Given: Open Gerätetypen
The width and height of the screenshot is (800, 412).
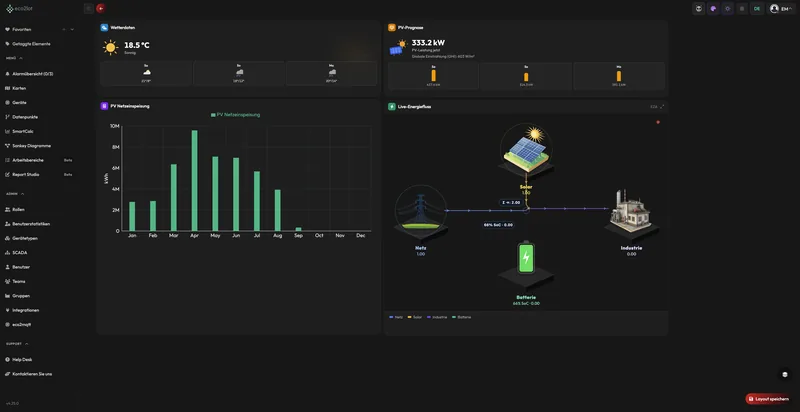Looking at the screenshot, I should click(x=24, y=238).
